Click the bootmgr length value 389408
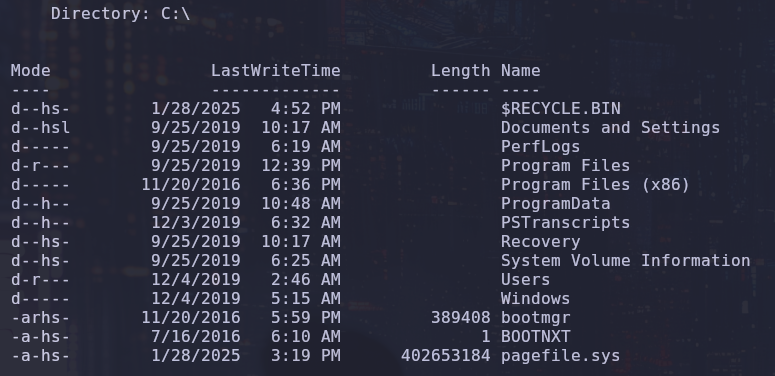Viewport: 775px width, 376px height. [461, 318]
